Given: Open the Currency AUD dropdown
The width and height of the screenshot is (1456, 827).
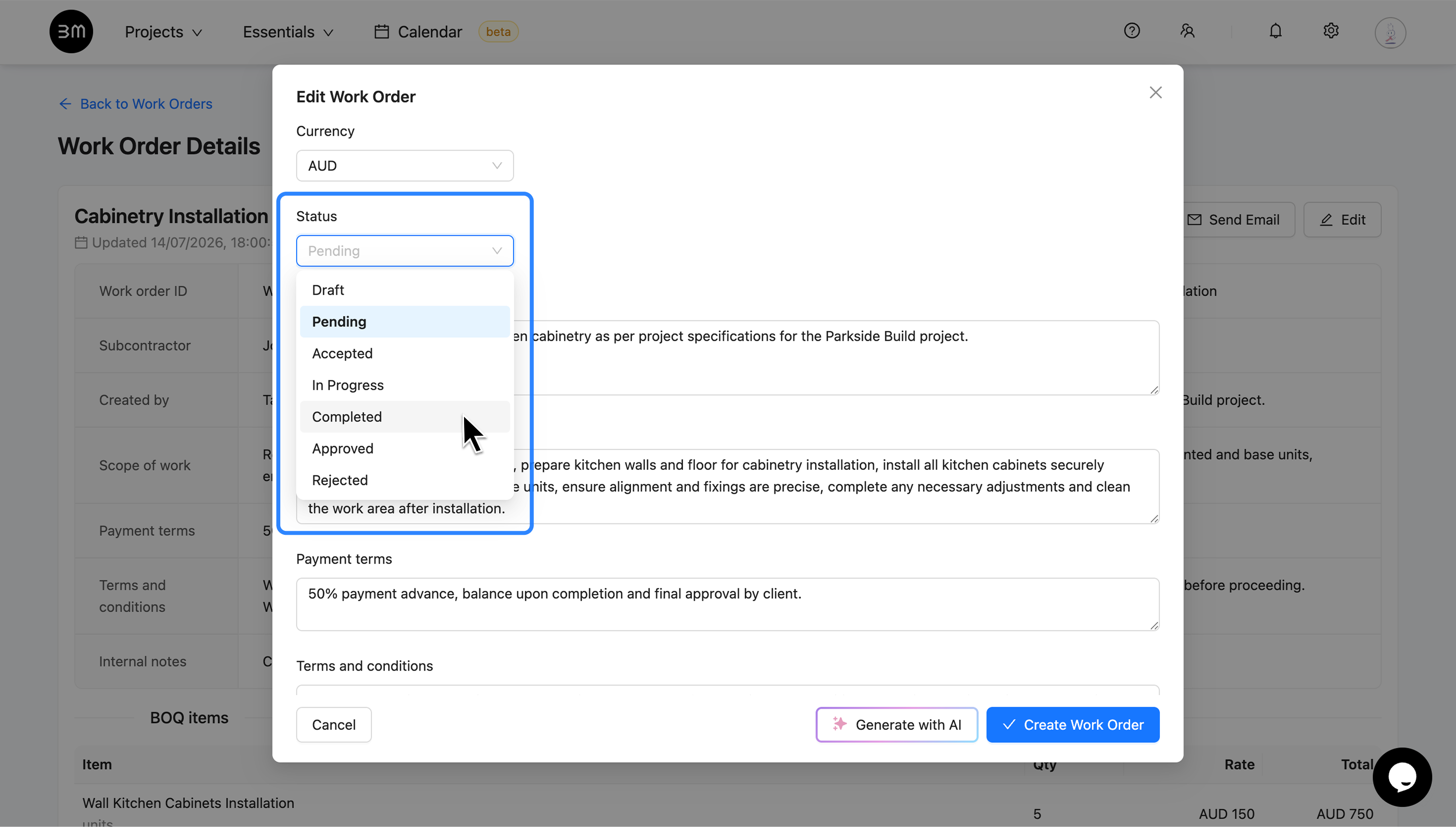Looking at the screenshot, I should point(405,166).
